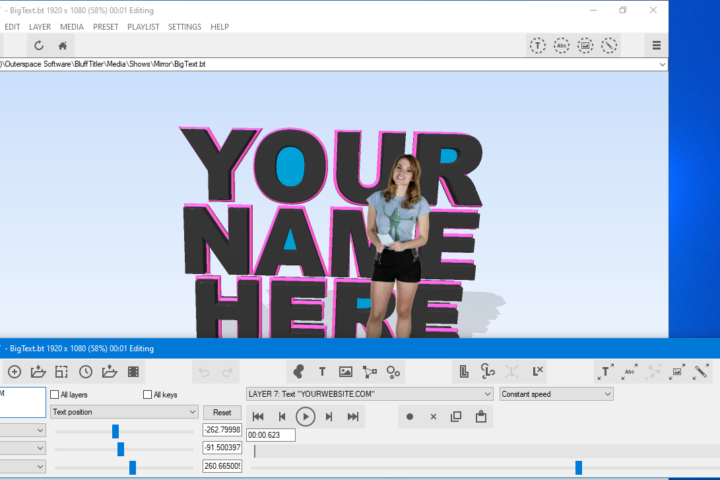720x480 pixels.
Task: Click the paste key clipboard icon
Action: (x=481, y=417)
